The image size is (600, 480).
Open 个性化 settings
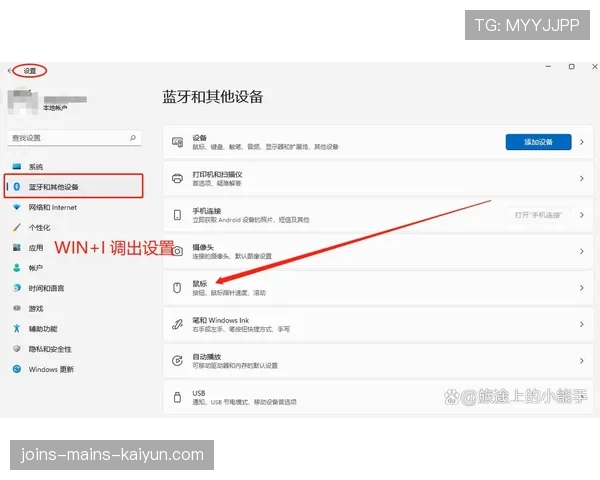pos(39,227)
